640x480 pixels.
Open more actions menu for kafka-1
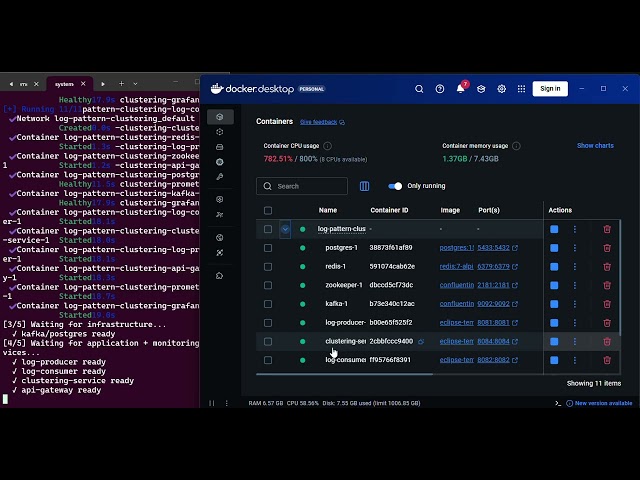tap(575, 304)
